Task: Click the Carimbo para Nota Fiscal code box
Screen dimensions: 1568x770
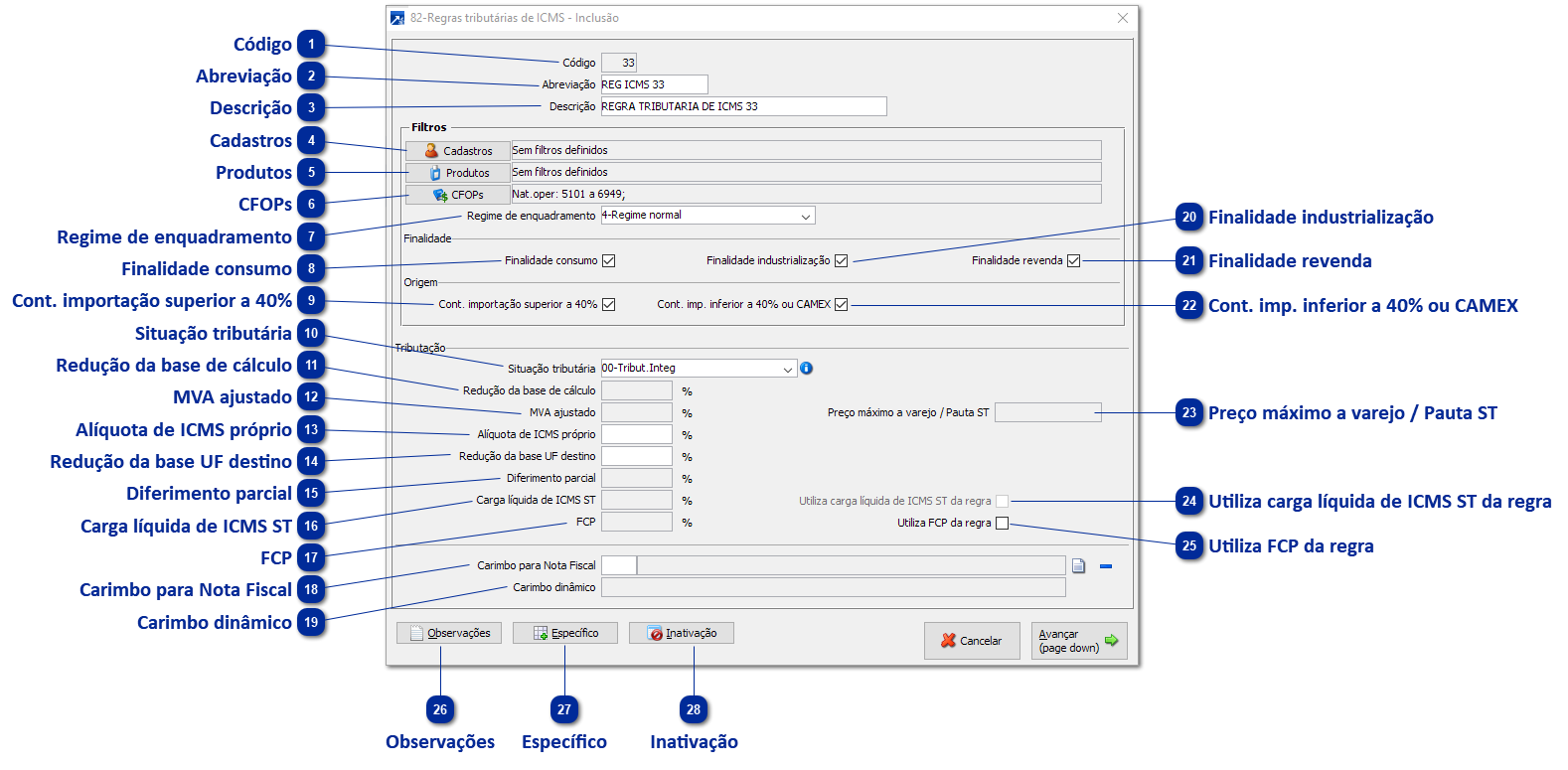Action: 619,565
